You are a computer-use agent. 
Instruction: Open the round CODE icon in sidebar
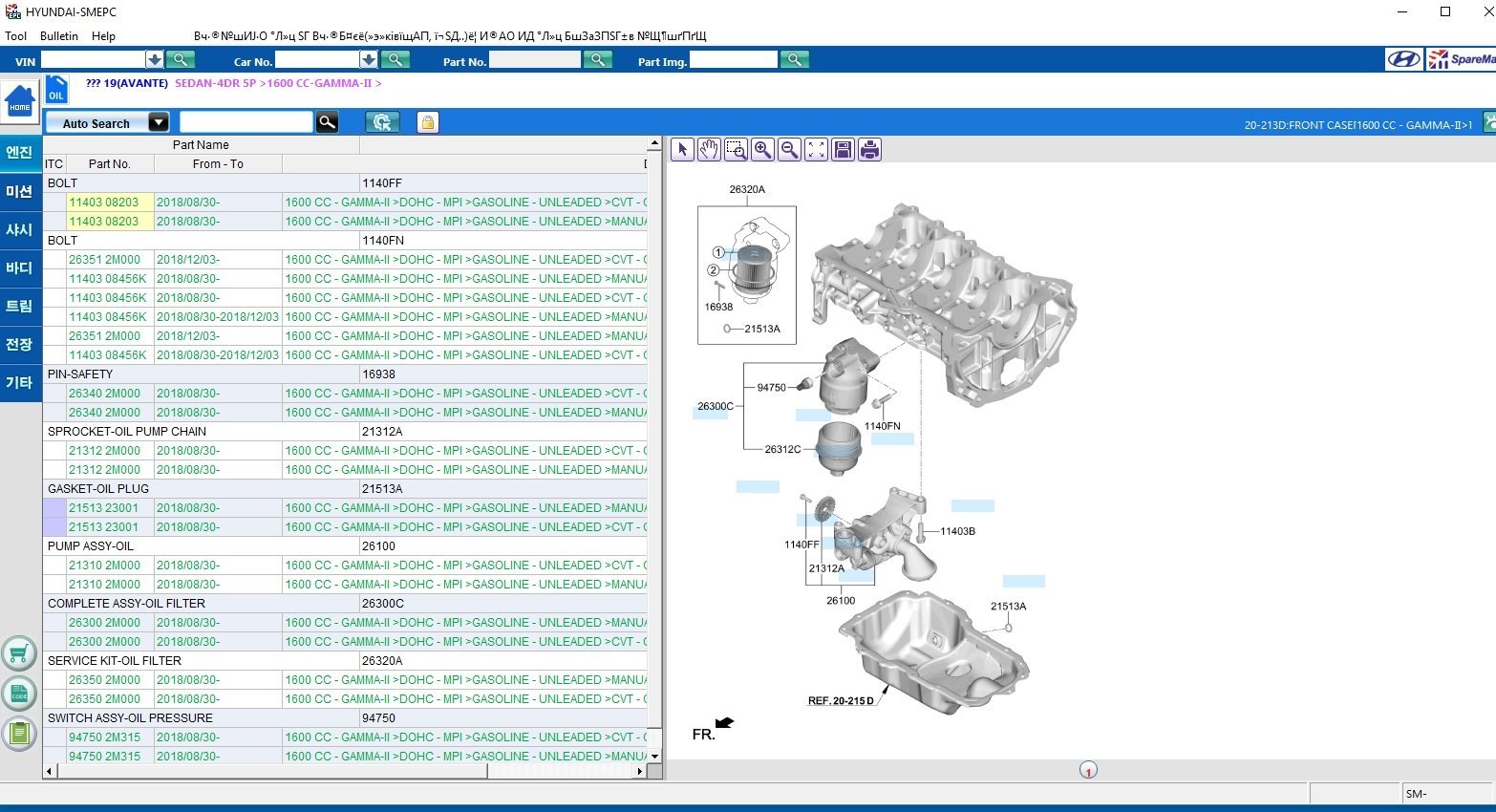tap(19, 694)
